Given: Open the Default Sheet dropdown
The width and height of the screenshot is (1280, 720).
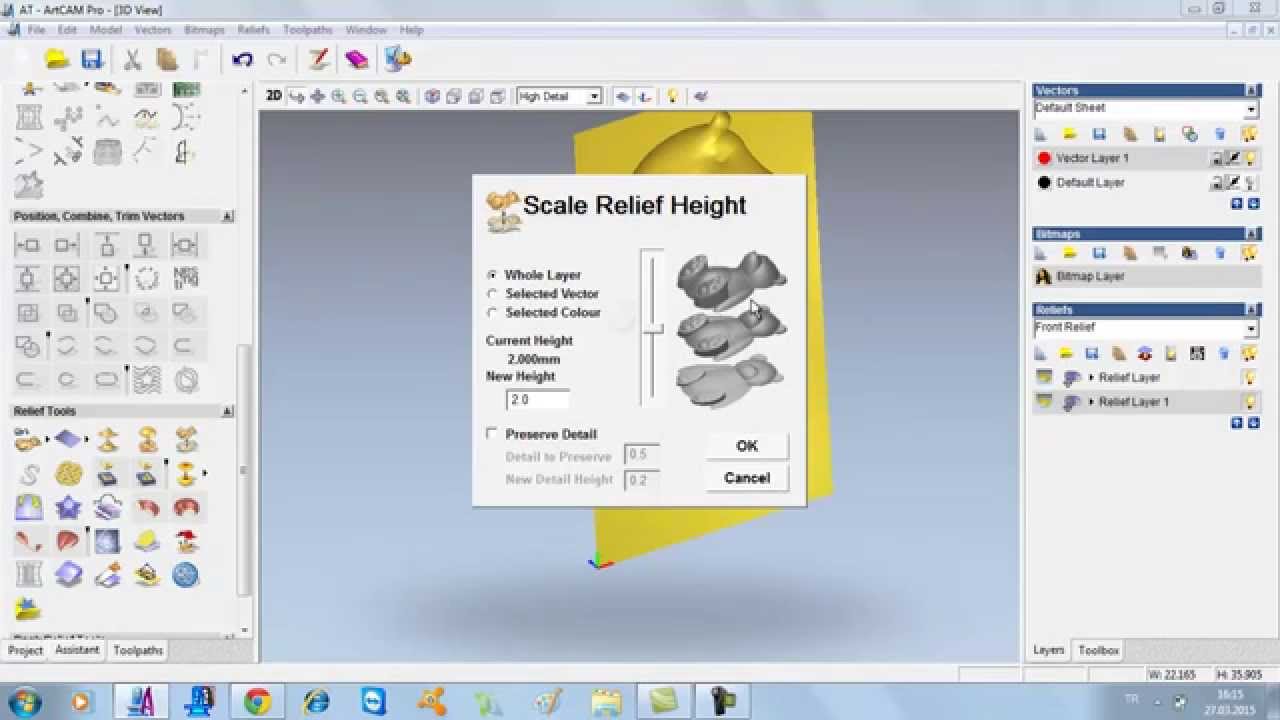Looking at the screenshot, I should pyautogui.click(x=1251, y=109).
